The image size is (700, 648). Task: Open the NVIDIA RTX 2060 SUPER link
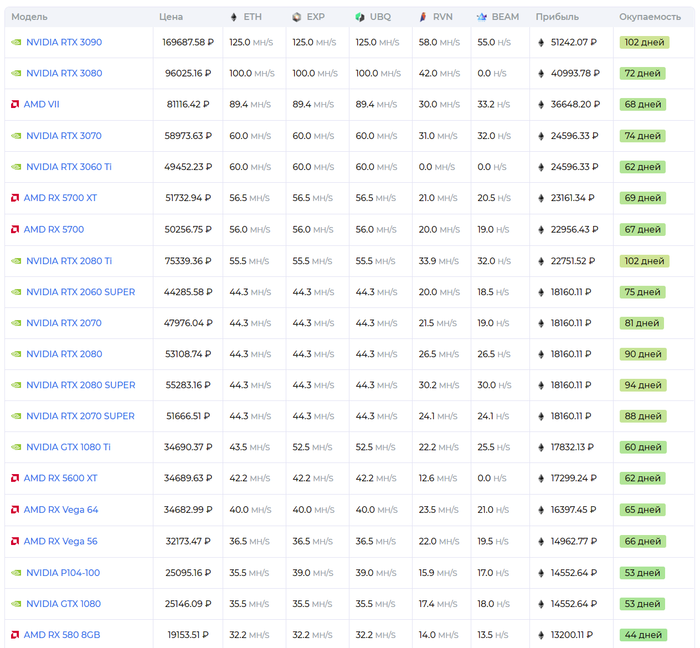[x=80, y=292]
